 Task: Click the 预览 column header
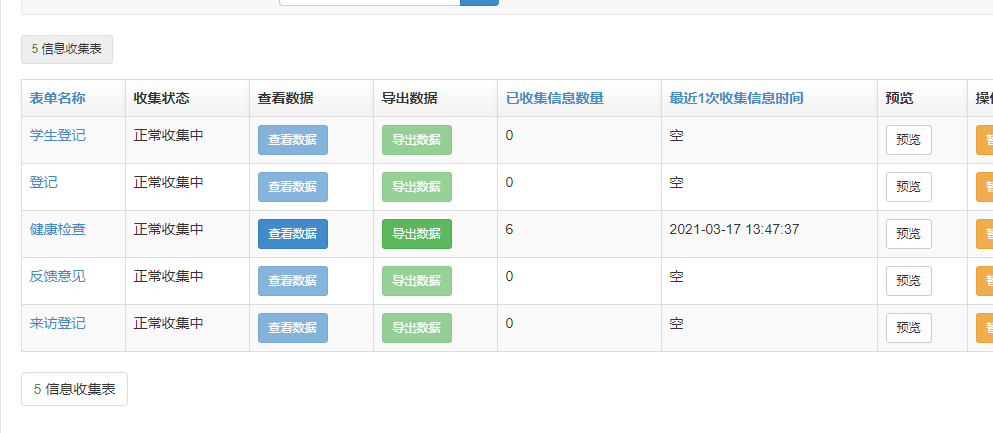899,98
